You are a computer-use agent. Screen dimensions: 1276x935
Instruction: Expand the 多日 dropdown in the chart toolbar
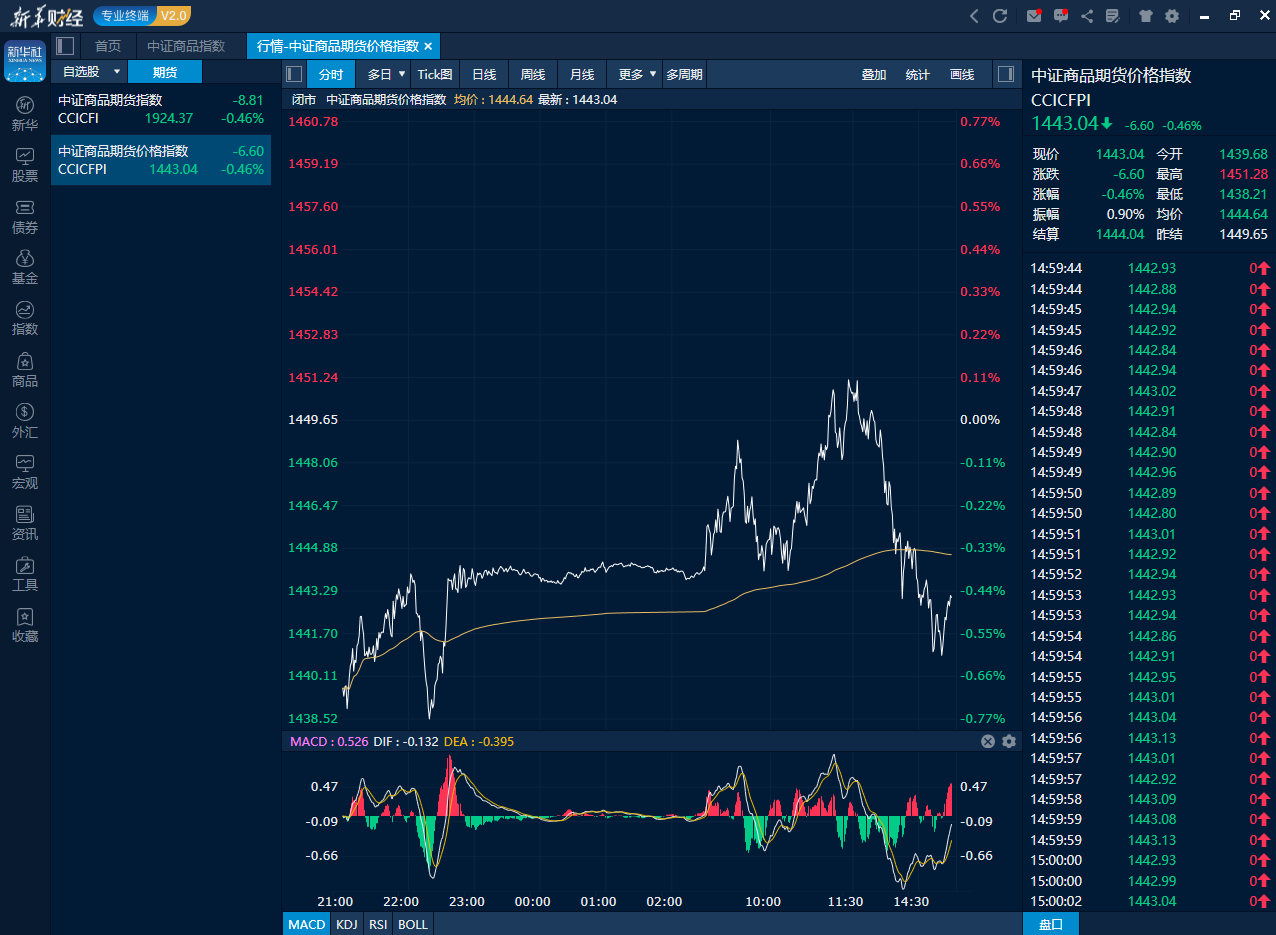click(384, 73)
